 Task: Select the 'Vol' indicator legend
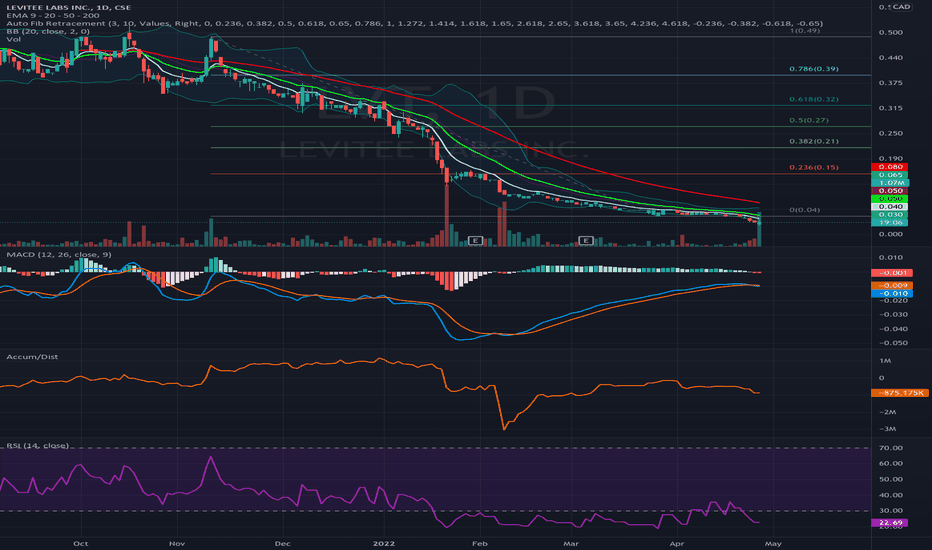[x=13, y=39]
